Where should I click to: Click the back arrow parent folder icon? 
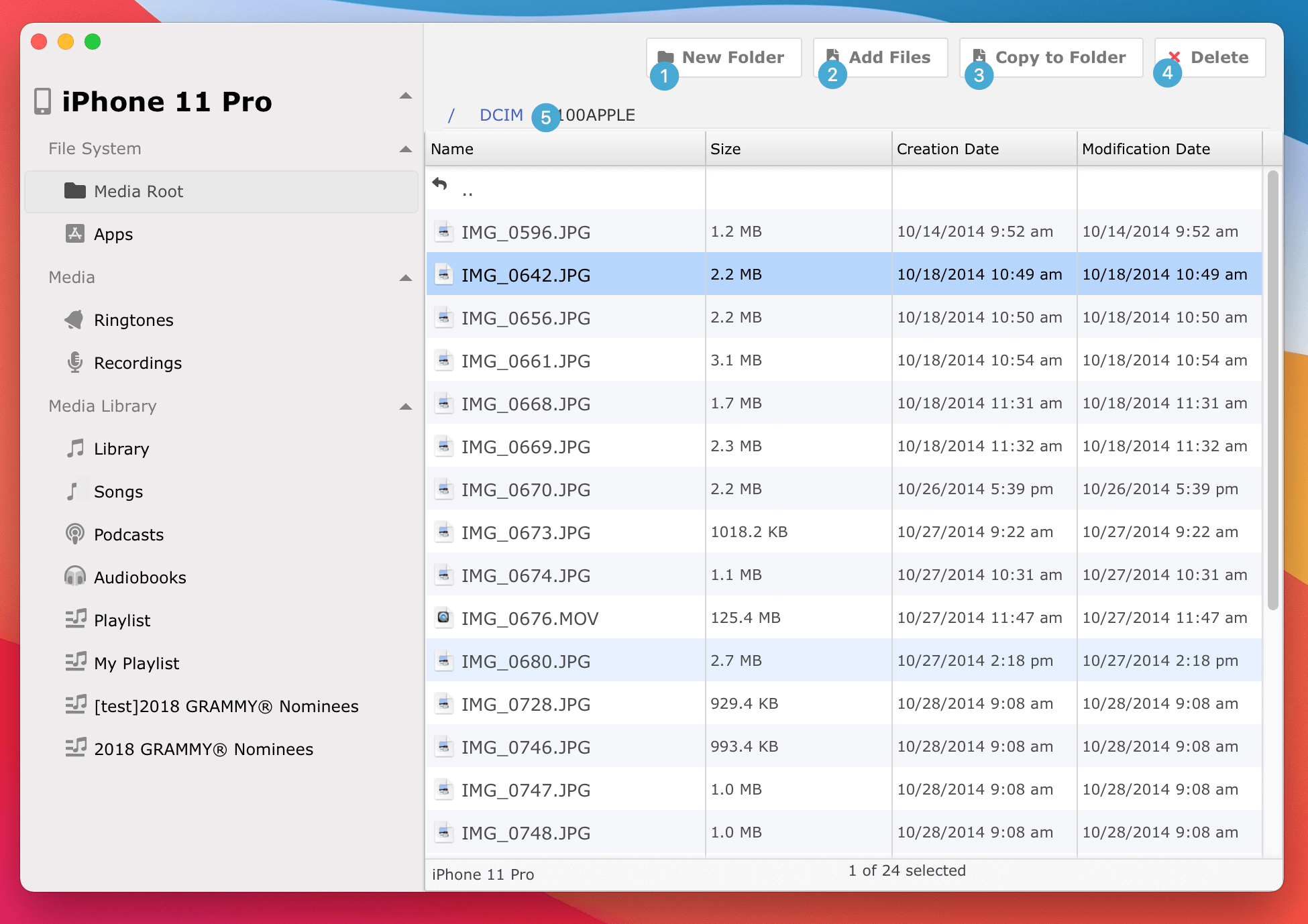[x=440, y=184]
